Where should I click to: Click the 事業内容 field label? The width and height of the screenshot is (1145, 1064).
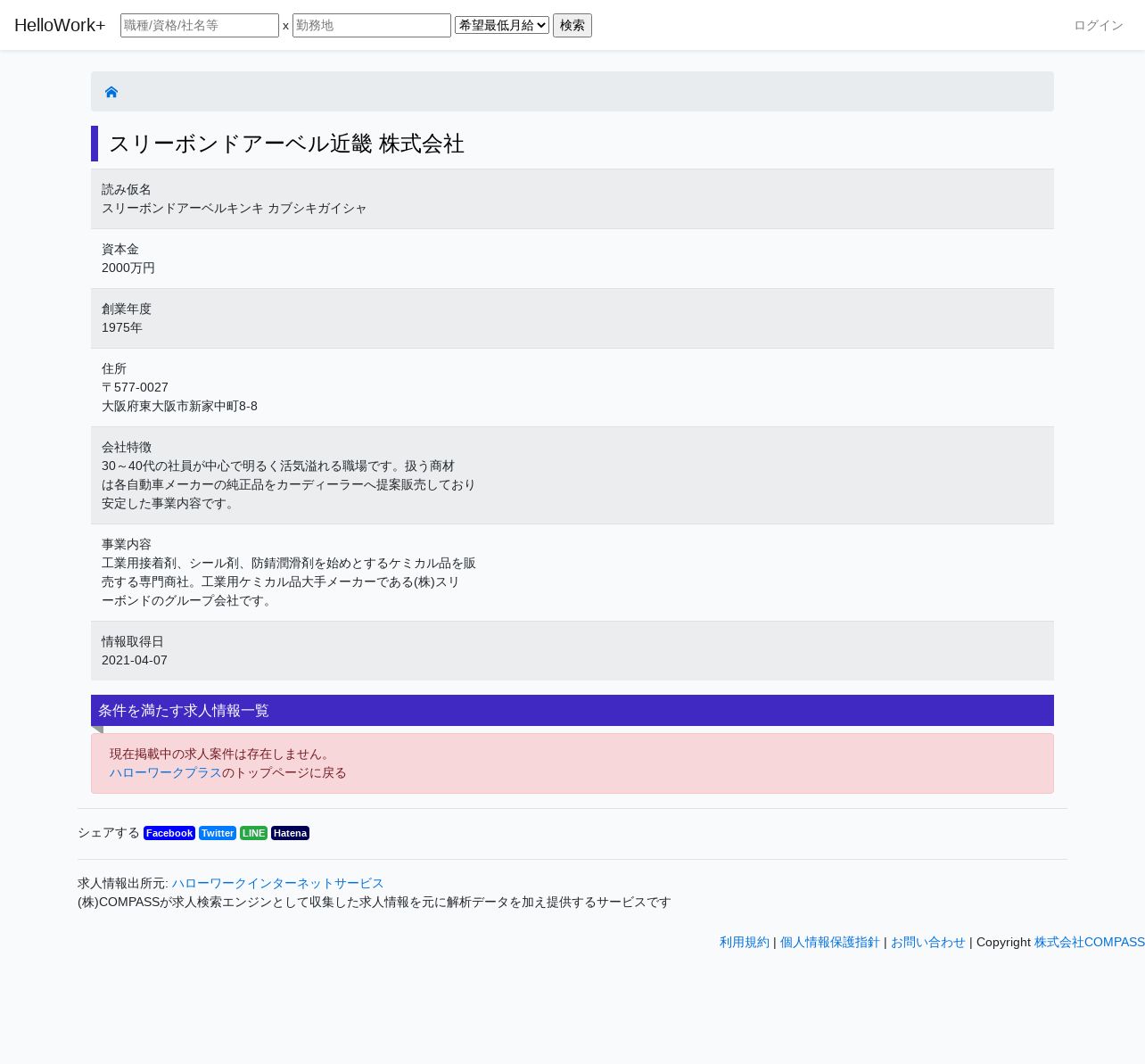click(x=127, y=544)
